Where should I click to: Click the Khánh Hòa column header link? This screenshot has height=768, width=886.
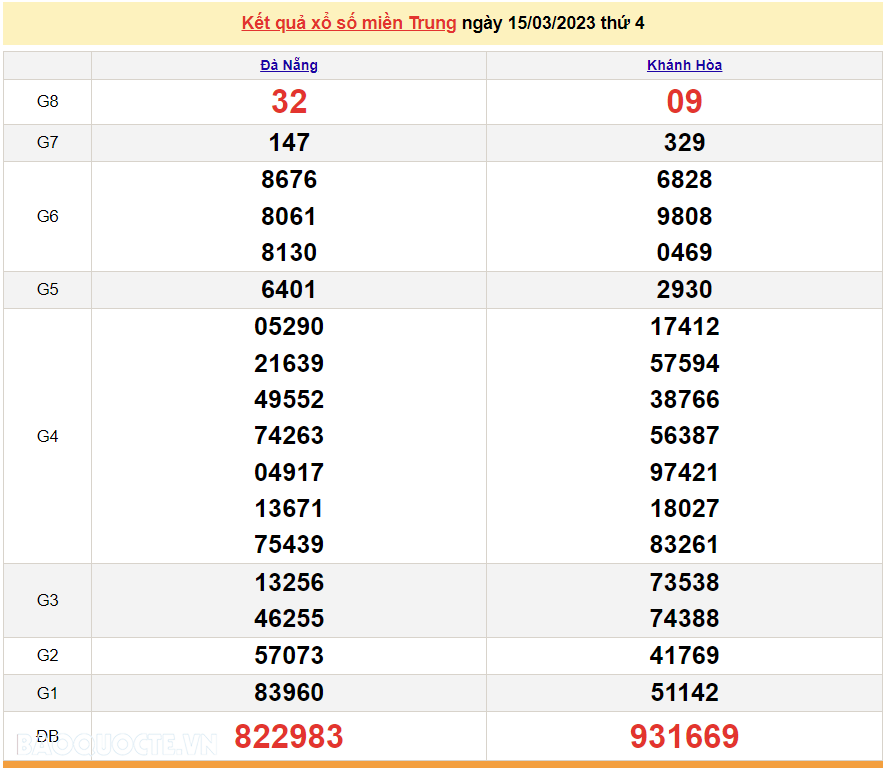pyautogui.click(x=684, y=64)
